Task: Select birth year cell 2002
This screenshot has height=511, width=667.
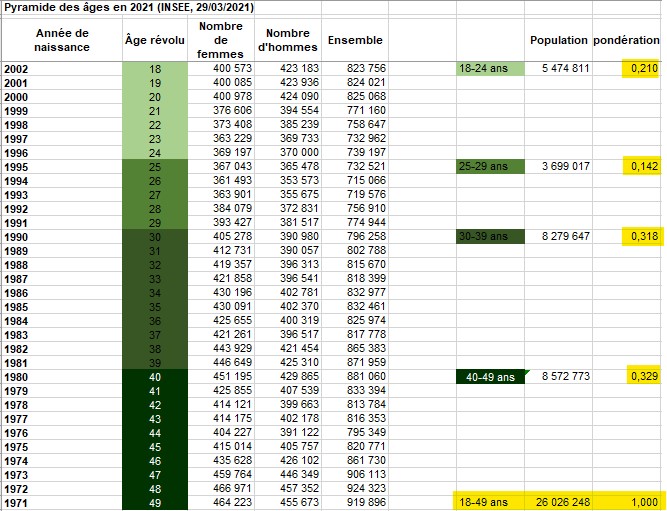Action: click(62, 69)
